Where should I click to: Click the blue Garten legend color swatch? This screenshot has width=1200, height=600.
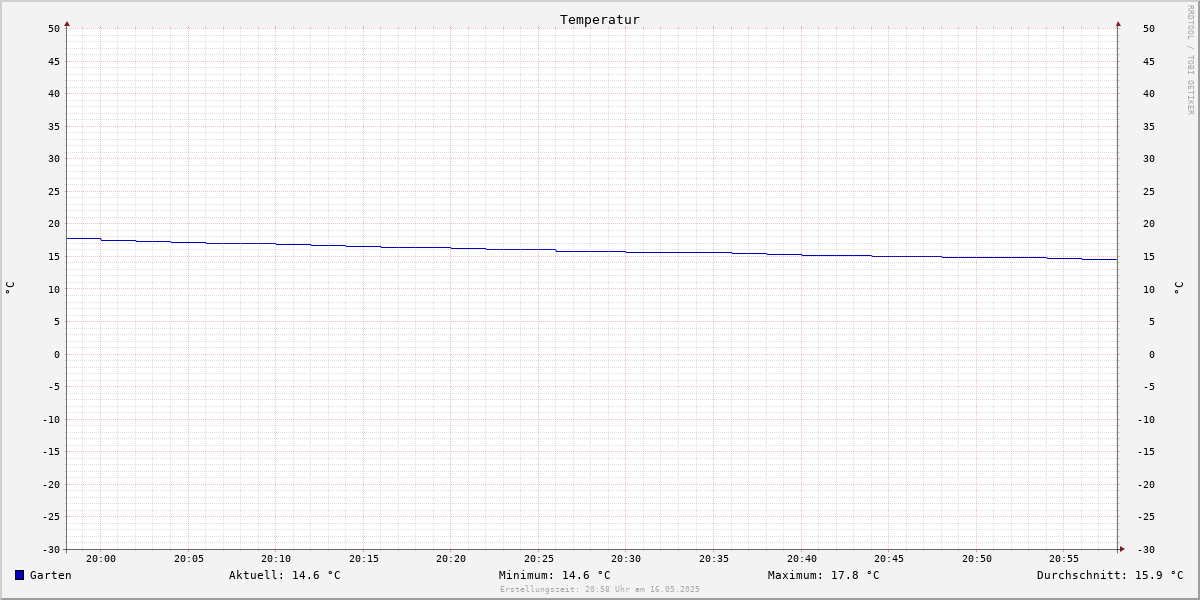pyautogui.click(x=19, y=575)
